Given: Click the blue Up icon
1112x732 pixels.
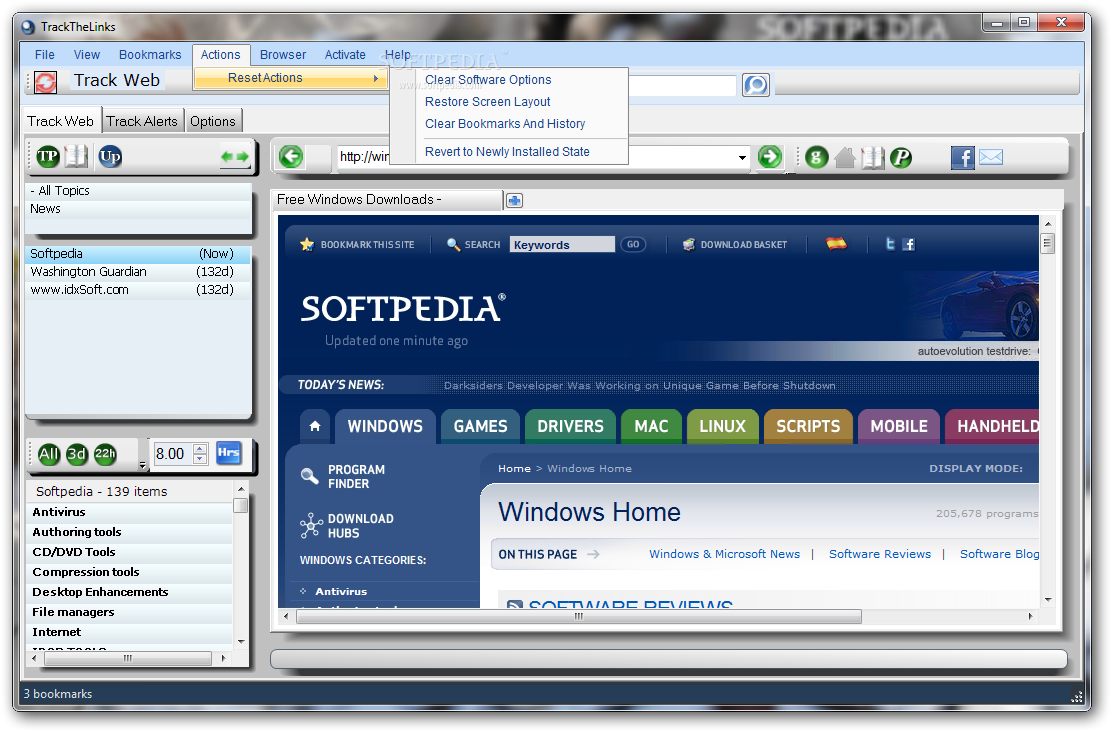Looking at the screenshot, I should click(110, 156).
